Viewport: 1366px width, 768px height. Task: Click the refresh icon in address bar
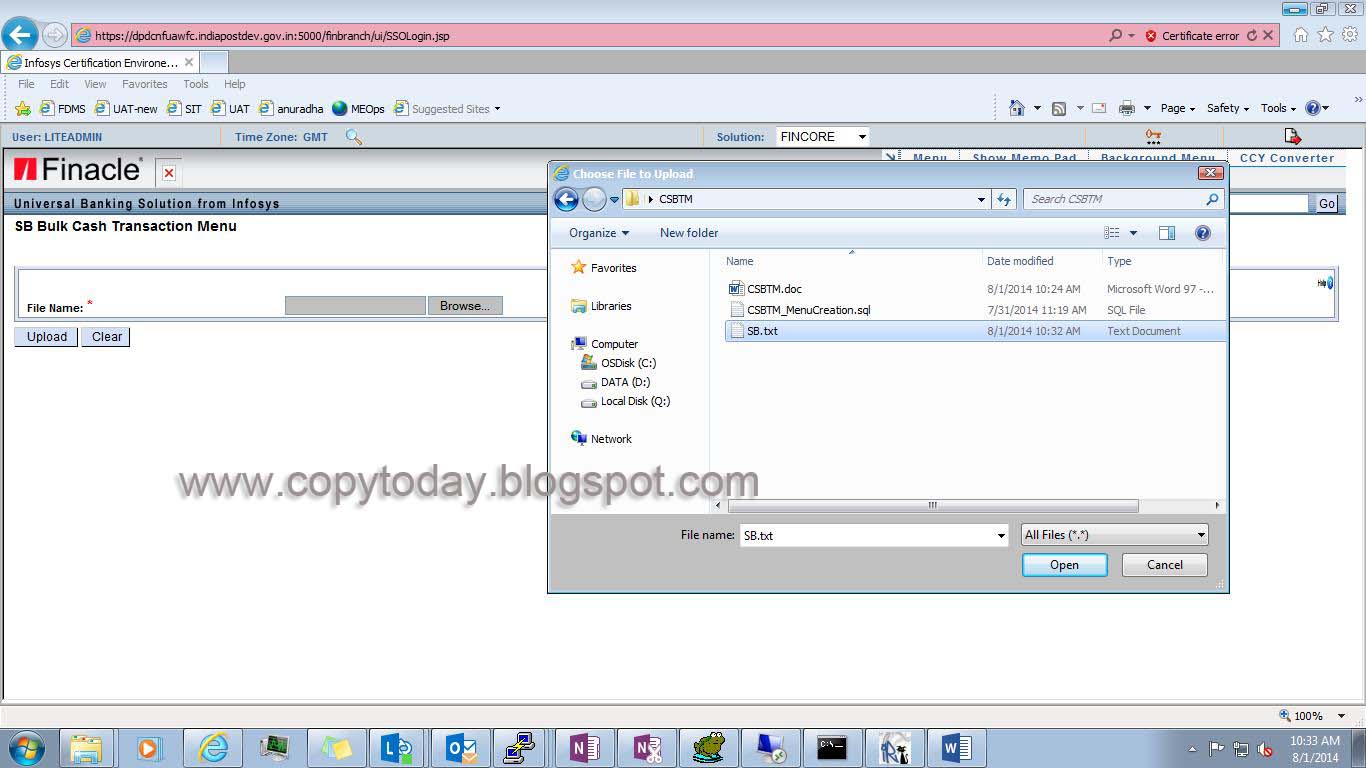tap(1251, 35)
